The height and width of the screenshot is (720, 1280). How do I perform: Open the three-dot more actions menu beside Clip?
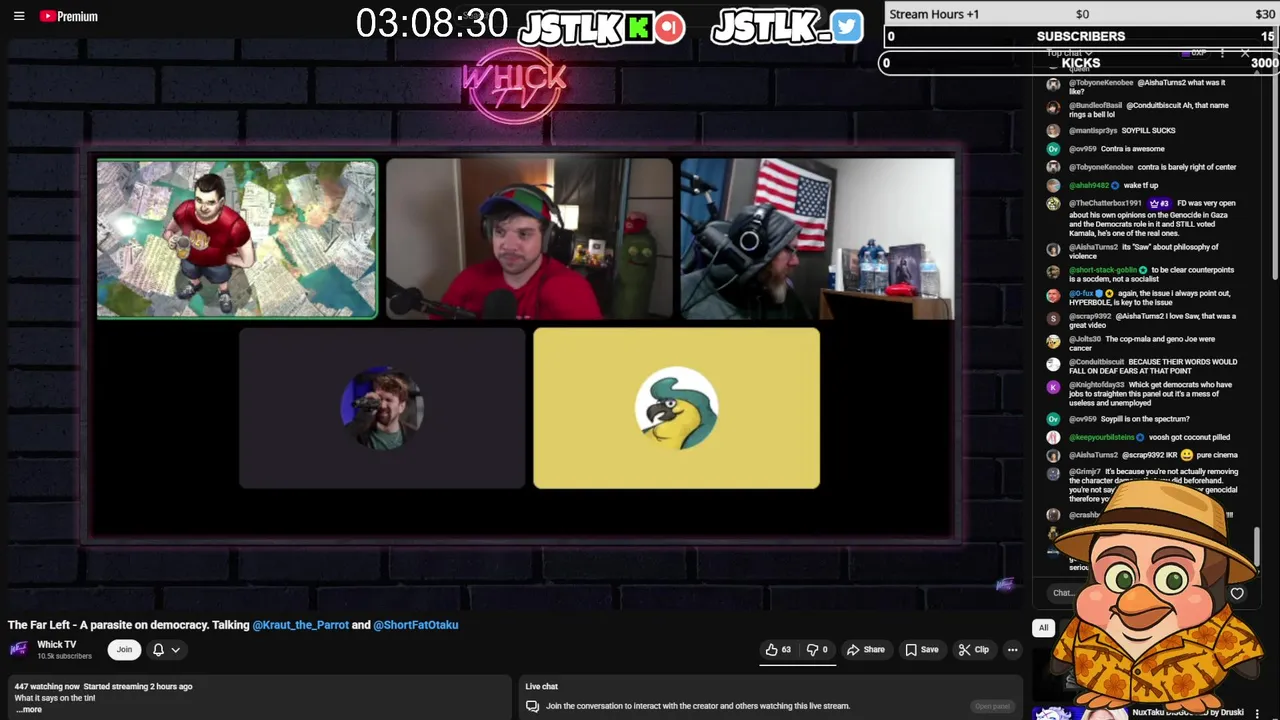point(1012,650)
